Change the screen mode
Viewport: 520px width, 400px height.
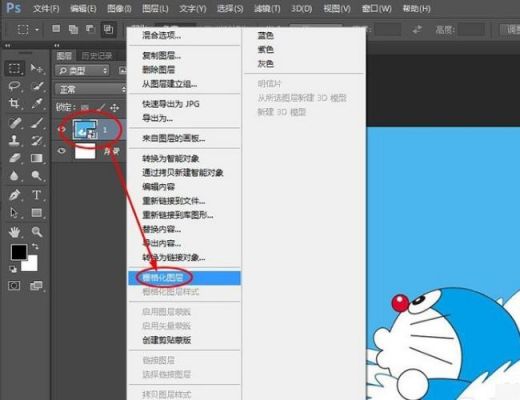pyautogui.click(x=36, y=286)
